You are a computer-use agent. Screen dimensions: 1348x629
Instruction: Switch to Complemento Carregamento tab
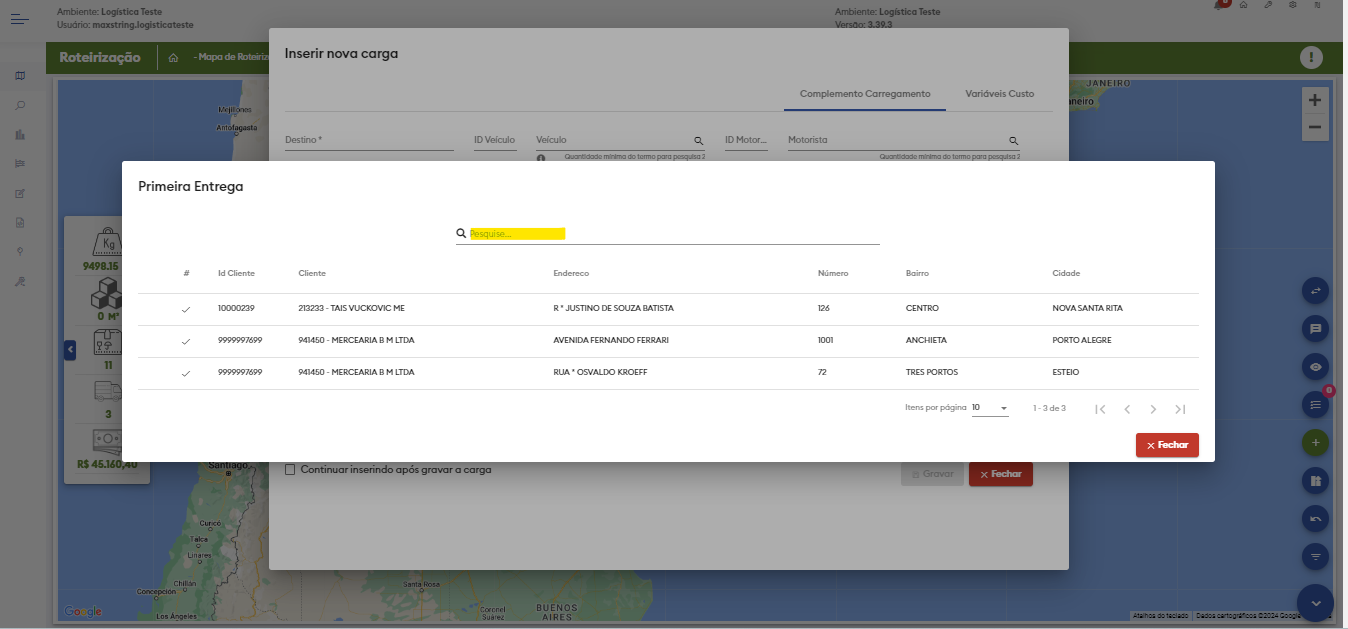865,94
